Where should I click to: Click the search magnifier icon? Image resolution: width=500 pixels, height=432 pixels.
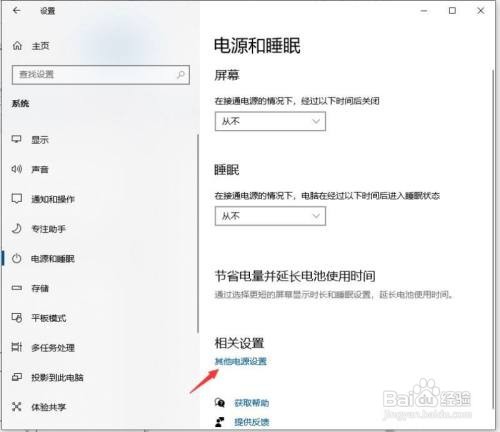[181, 74]
